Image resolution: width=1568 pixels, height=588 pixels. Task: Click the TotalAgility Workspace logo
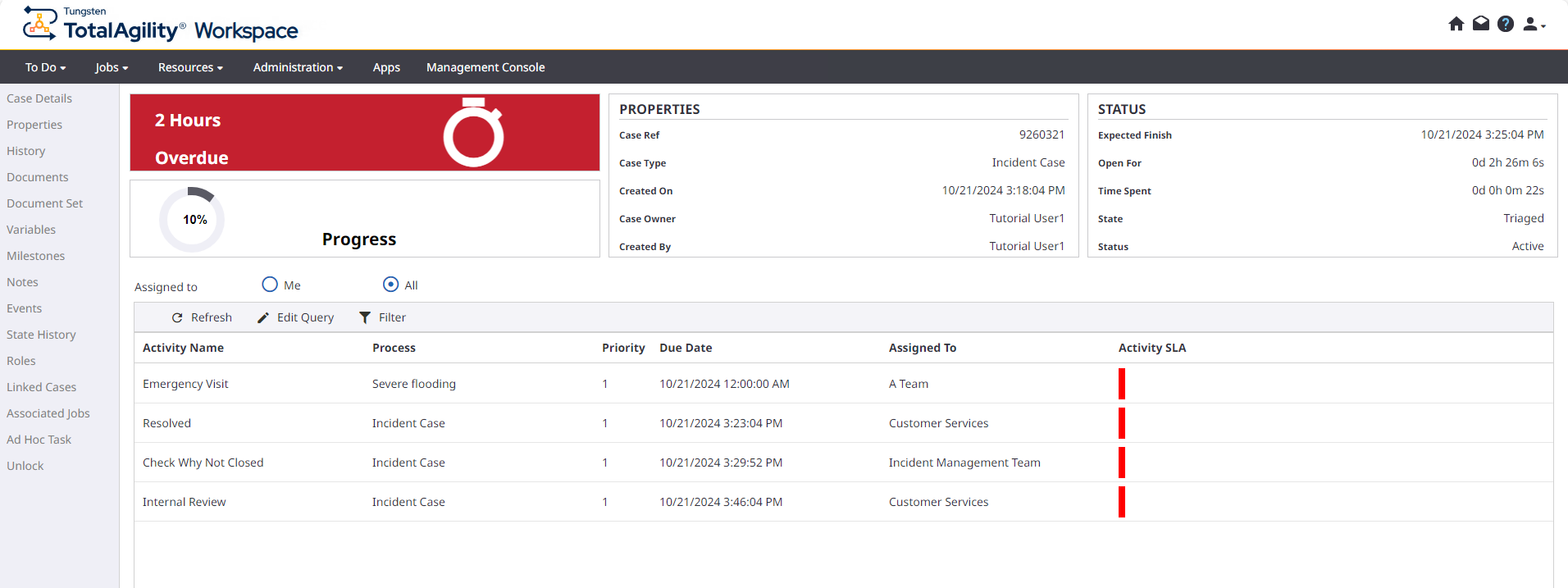pos(161,24)
